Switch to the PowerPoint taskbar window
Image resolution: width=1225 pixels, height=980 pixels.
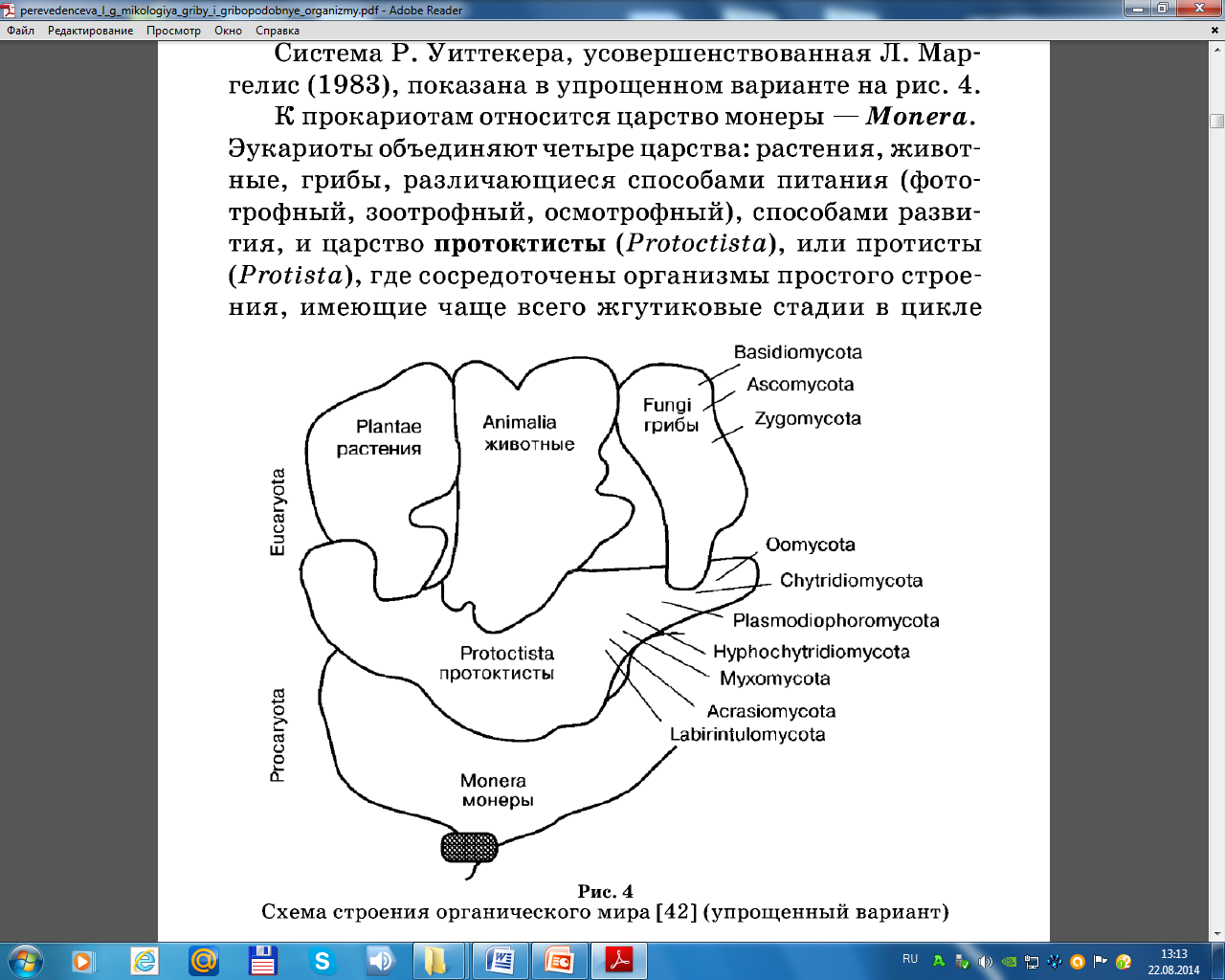[x=560, y=961]
